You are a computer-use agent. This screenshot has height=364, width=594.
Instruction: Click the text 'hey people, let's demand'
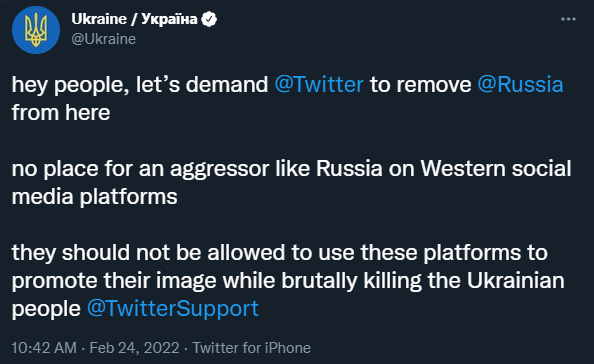coord(140,84)
